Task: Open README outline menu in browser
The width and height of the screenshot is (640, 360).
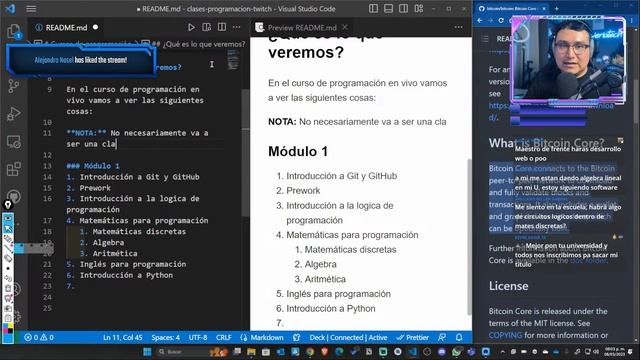Action: coord(484,39)
